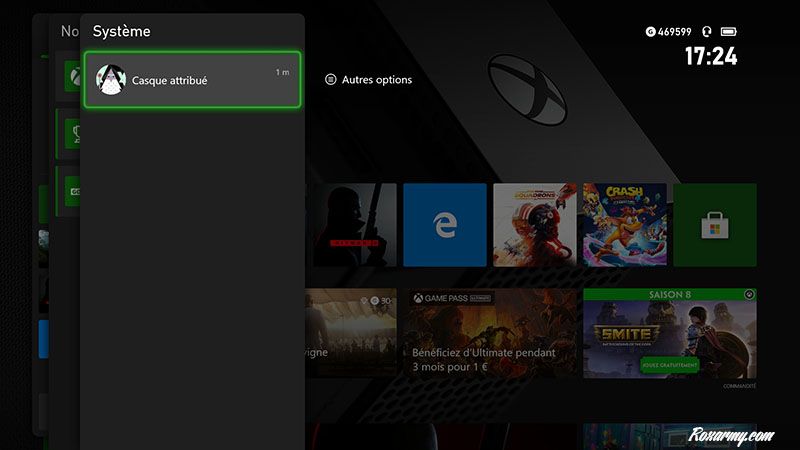Click the Système panel header
The height and width of the screenshot is (450, 800).
click(122, 32)
